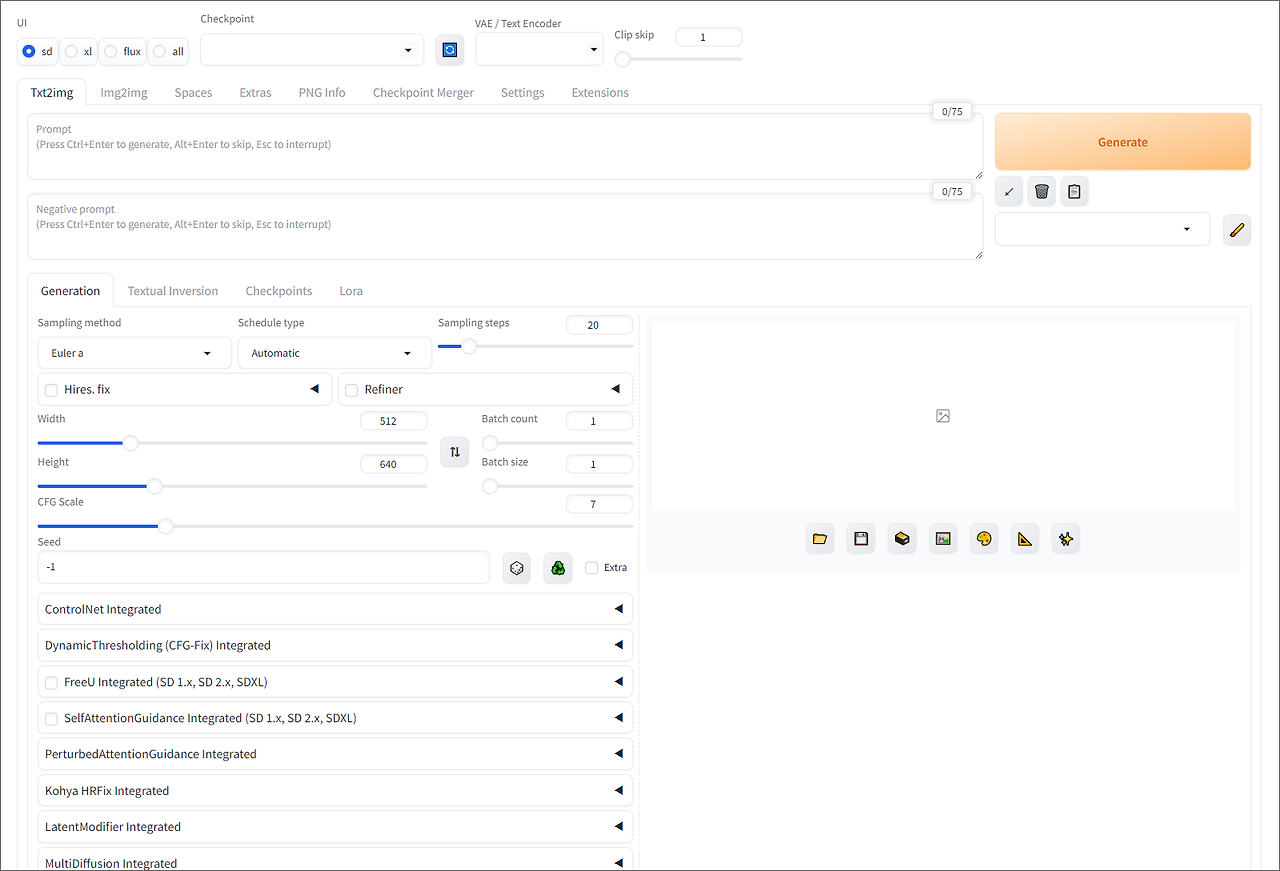
Task: Expand the ControlNet Integrated section
Action: 335,609
